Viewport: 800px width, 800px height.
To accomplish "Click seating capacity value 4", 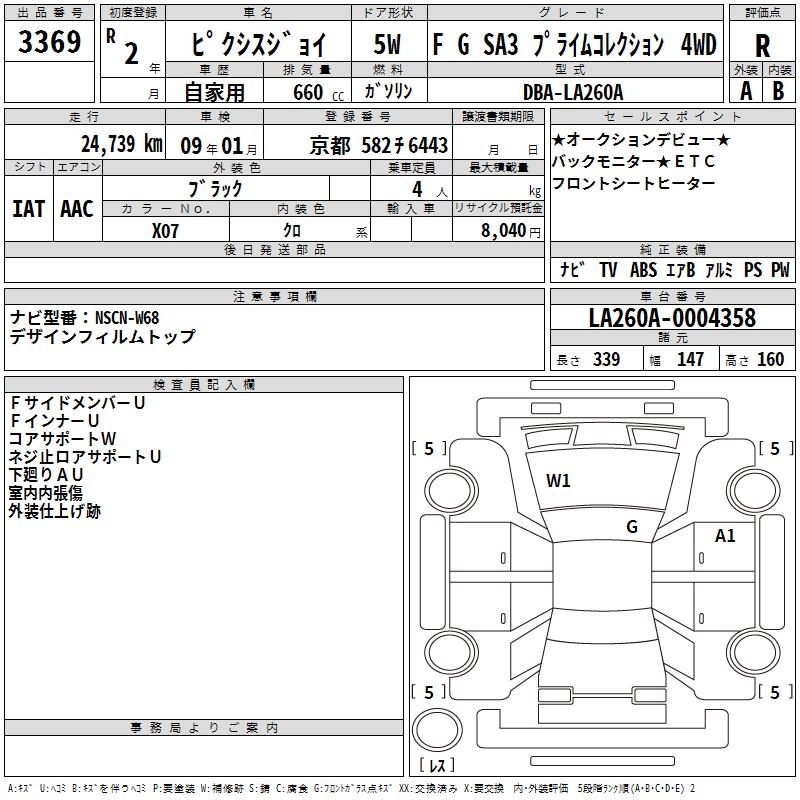I will pyautogui.click(x=417, y=189).
